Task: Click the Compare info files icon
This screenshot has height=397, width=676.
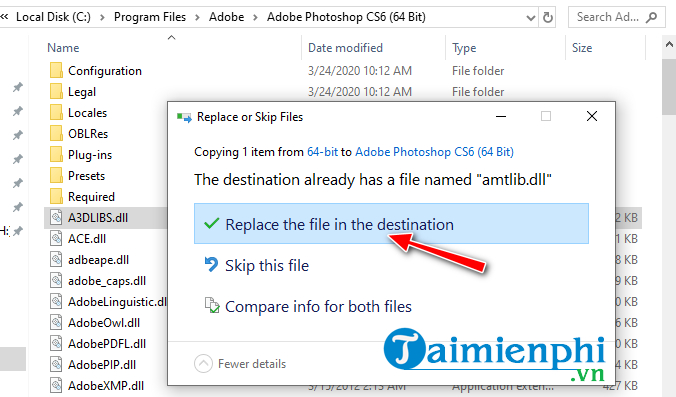Action: 212,306
